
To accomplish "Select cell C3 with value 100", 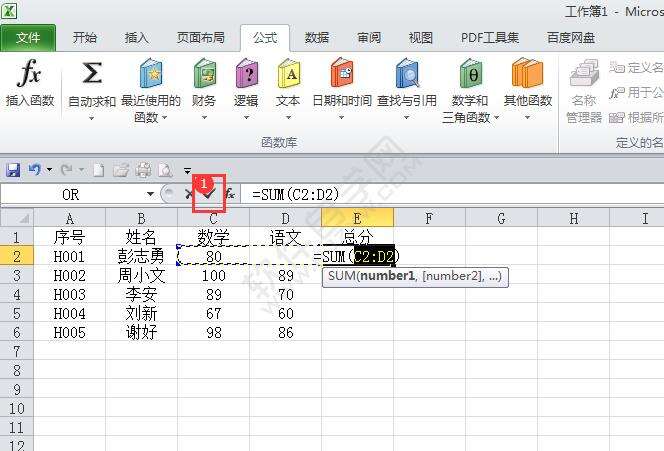I will [x=213, y=275].
